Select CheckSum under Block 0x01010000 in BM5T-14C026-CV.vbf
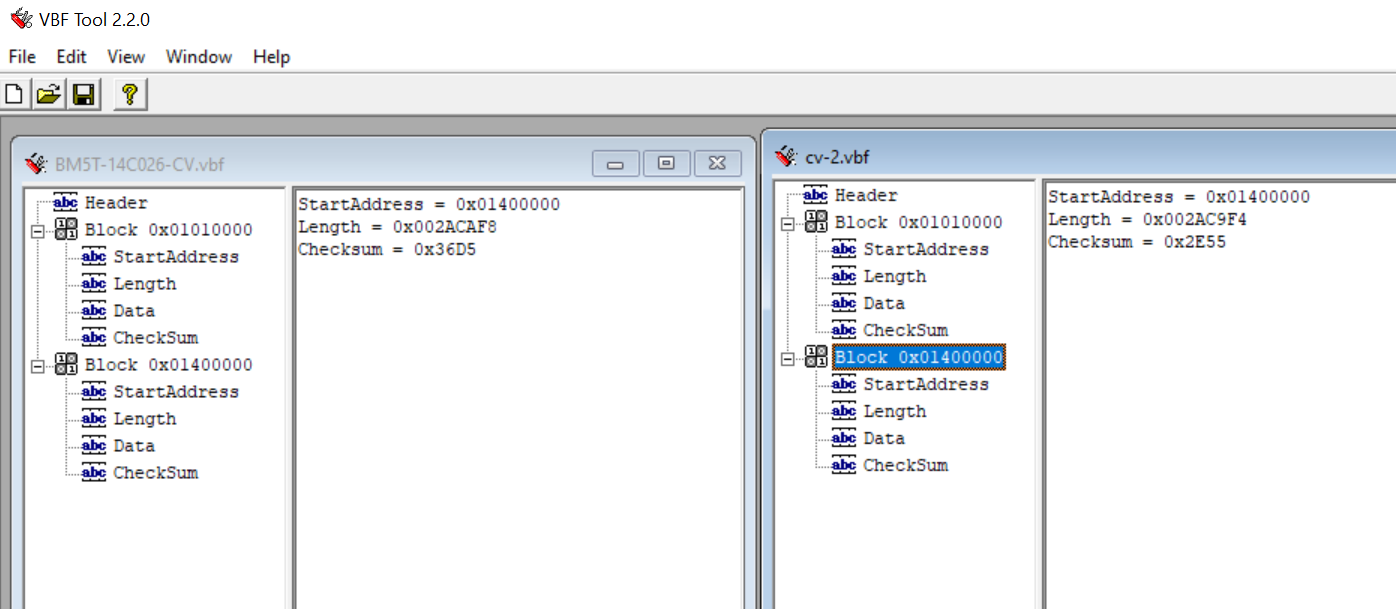 155,338
